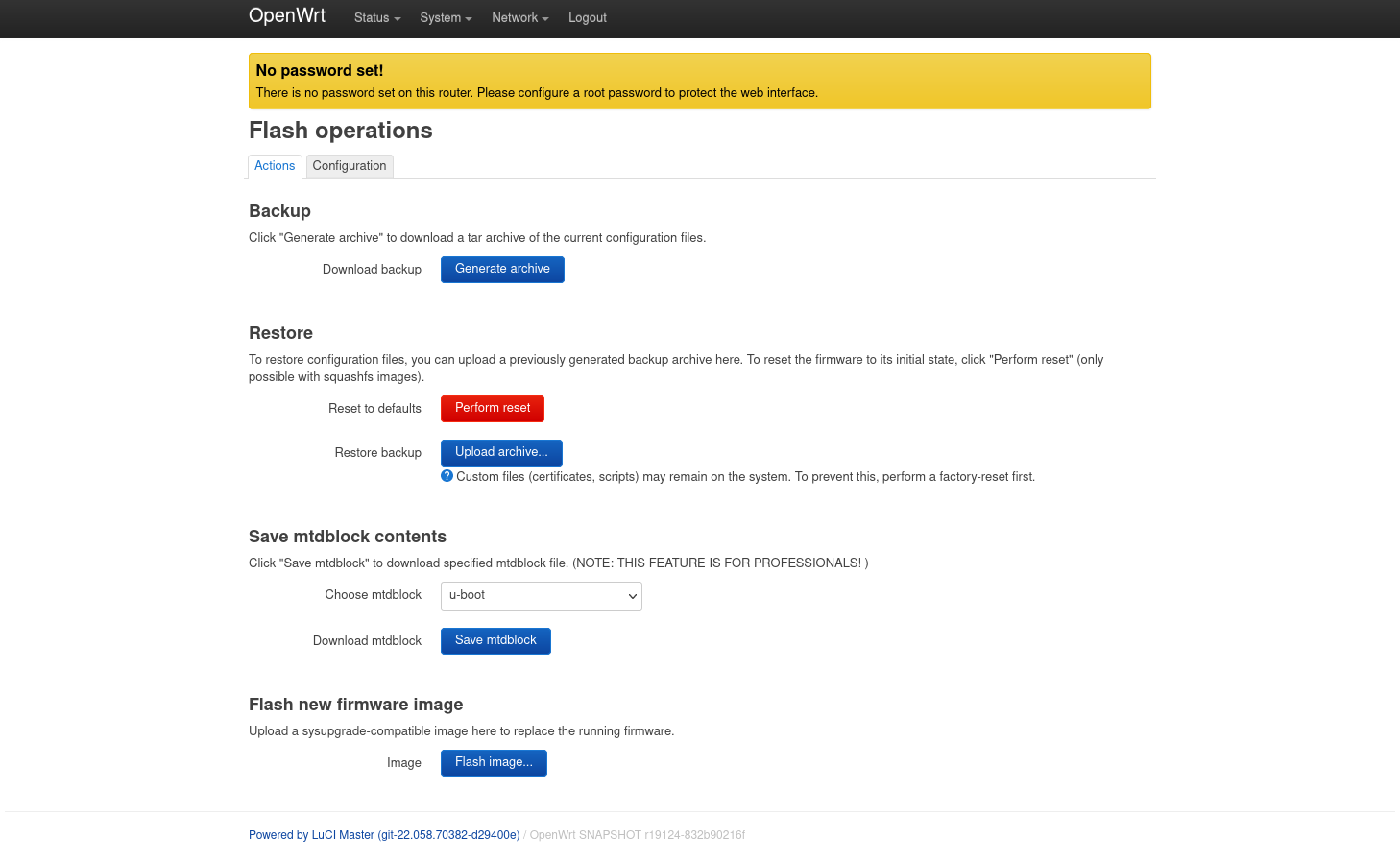
Task: Click the 'Restore backup' label
Action: click(x=377, y=453)
